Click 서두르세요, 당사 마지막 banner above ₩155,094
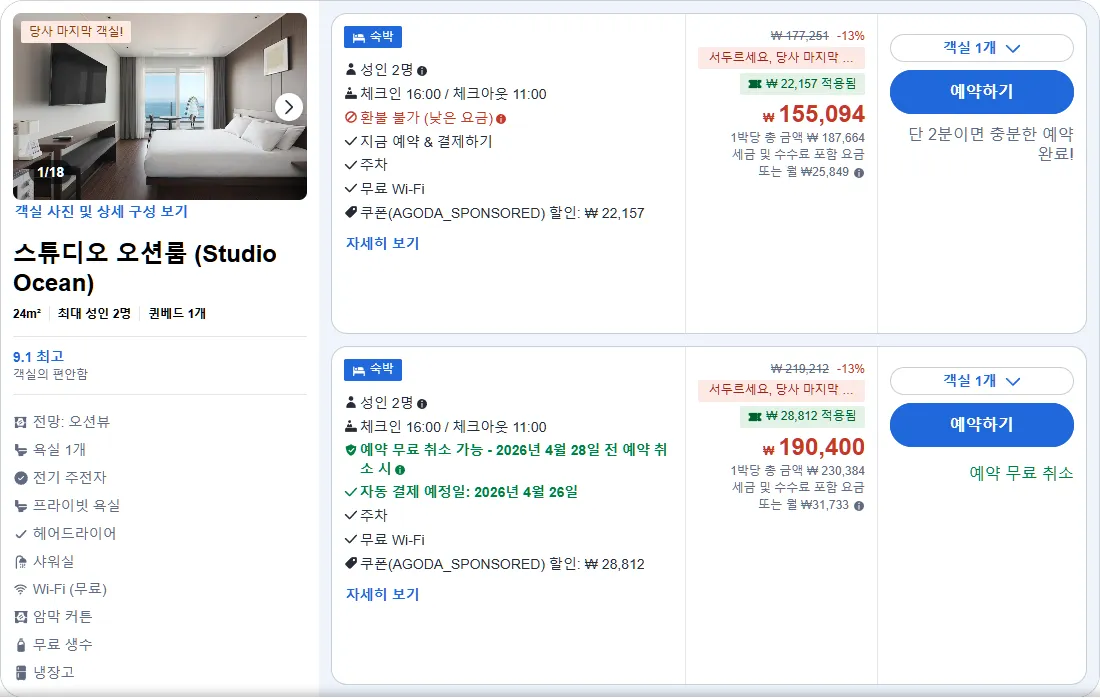The width and height of the screenshot is (1100, 698). click(781, 58)
